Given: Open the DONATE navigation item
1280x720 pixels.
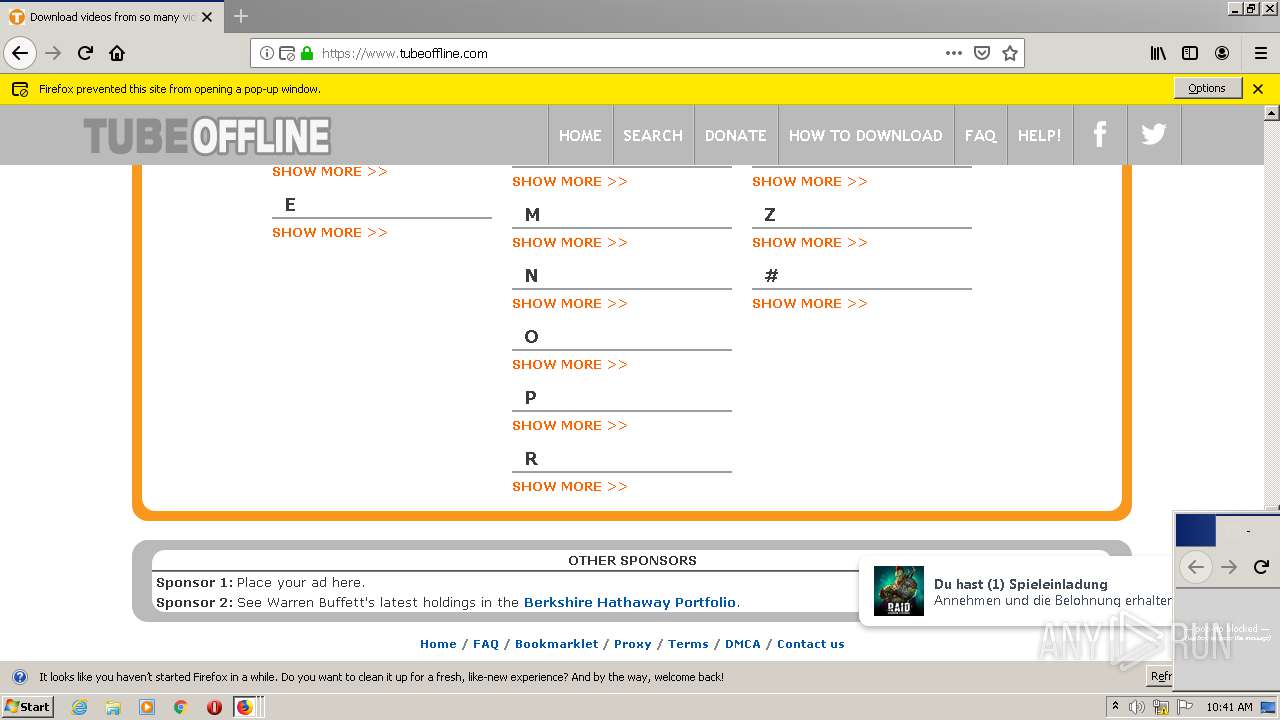Looking at the screenshot, I should [x=736, y=135].
